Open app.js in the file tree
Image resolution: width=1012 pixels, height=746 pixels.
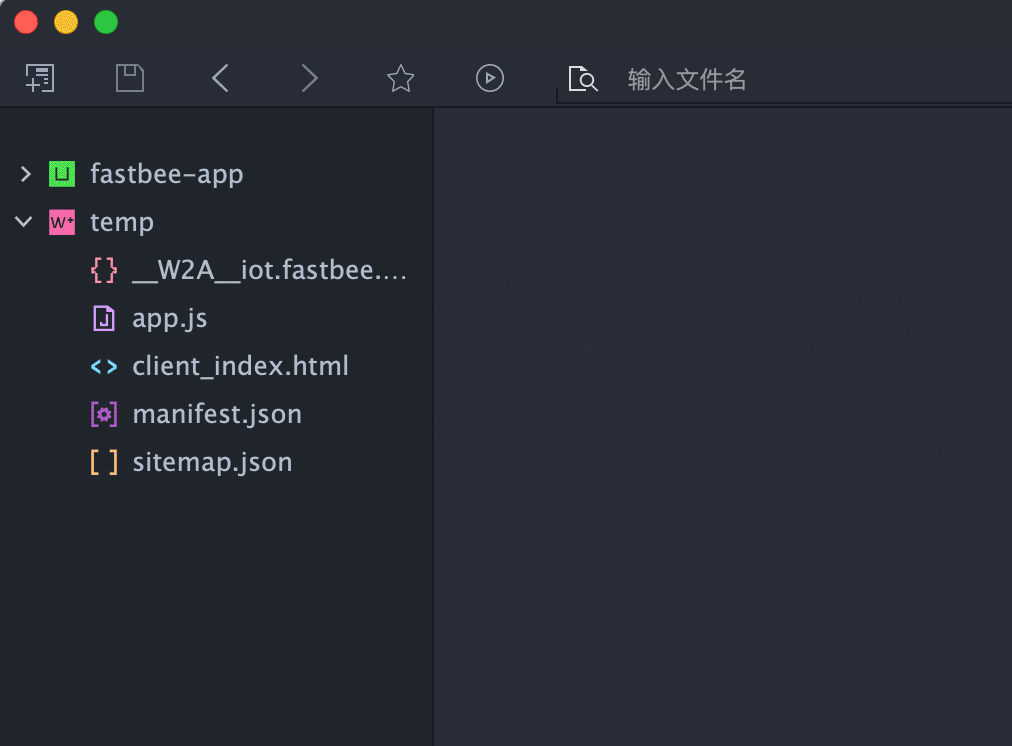[x=170, y=318]
